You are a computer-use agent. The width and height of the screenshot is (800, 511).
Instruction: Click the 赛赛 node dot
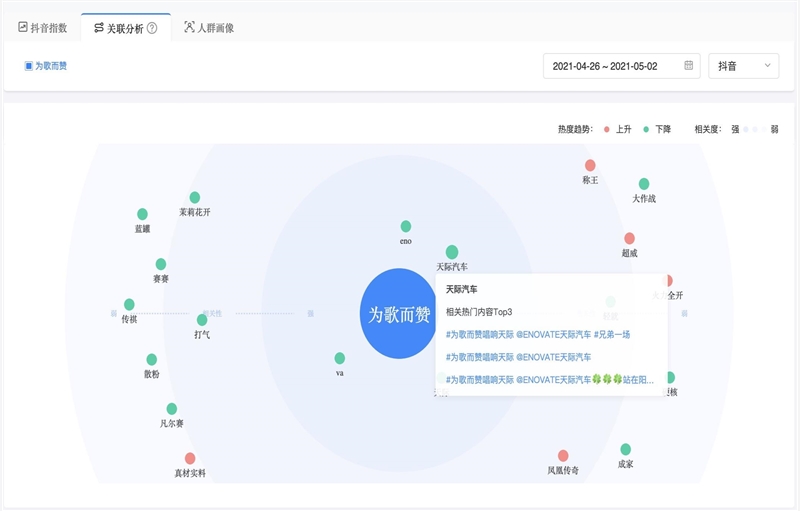pos(161,264)
